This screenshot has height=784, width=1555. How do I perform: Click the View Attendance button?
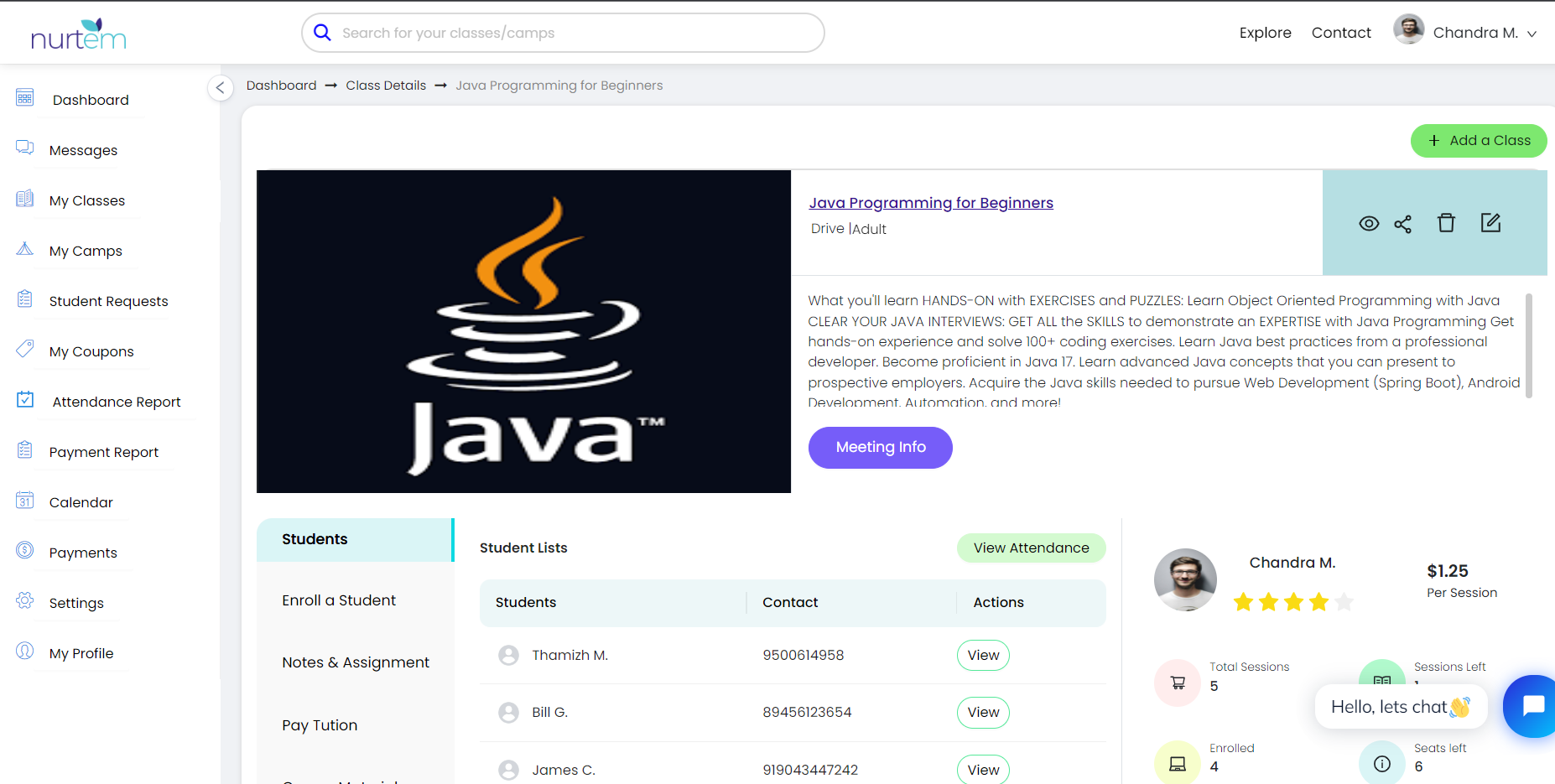(1031, 548)
